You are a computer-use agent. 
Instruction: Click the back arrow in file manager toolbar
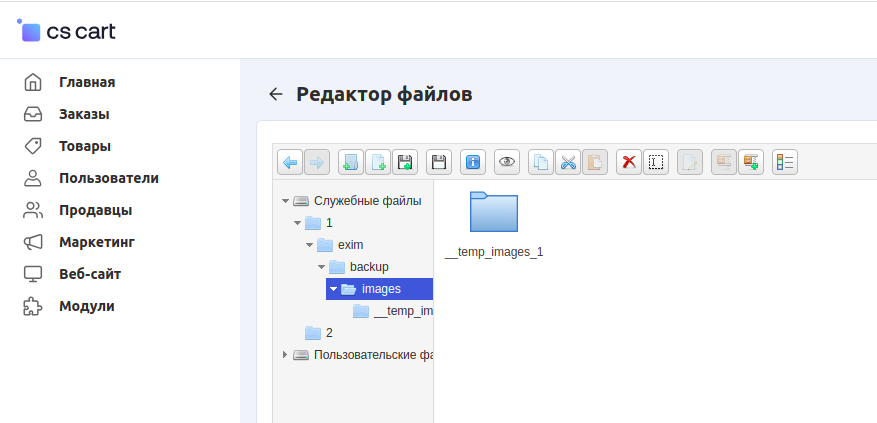[x=290, y=163]
